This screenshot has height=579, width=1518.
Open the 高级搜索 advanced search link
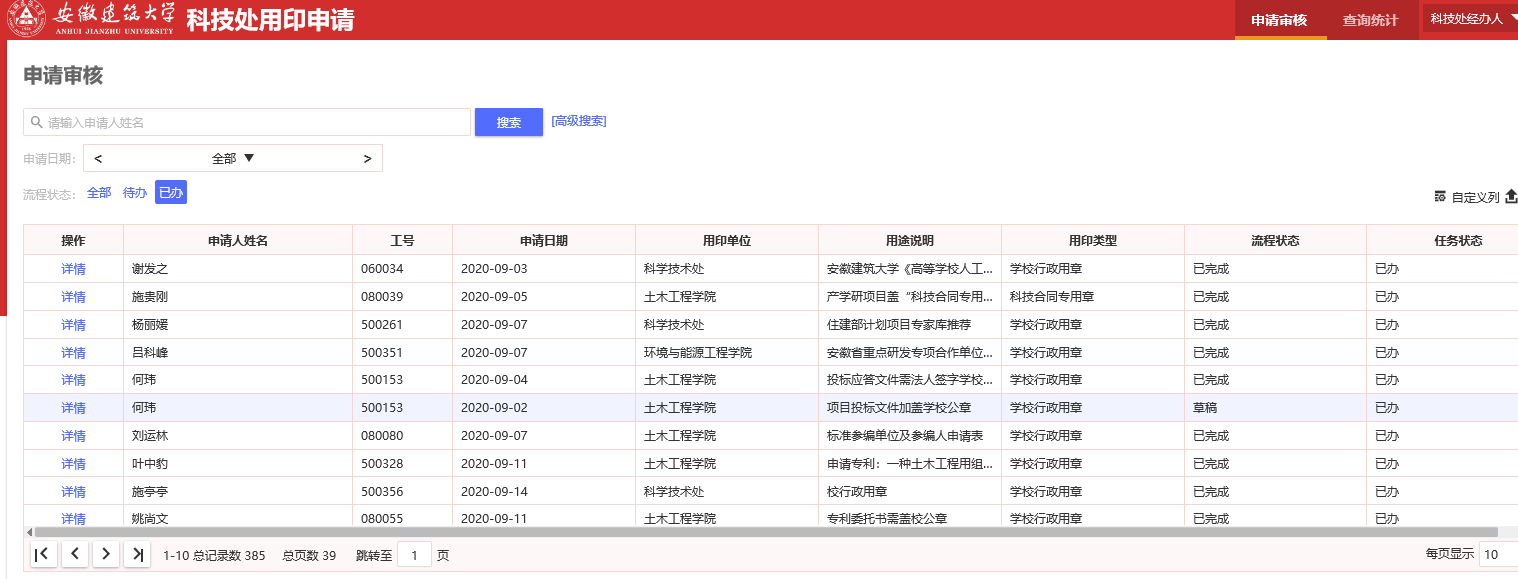click(579, 121)
